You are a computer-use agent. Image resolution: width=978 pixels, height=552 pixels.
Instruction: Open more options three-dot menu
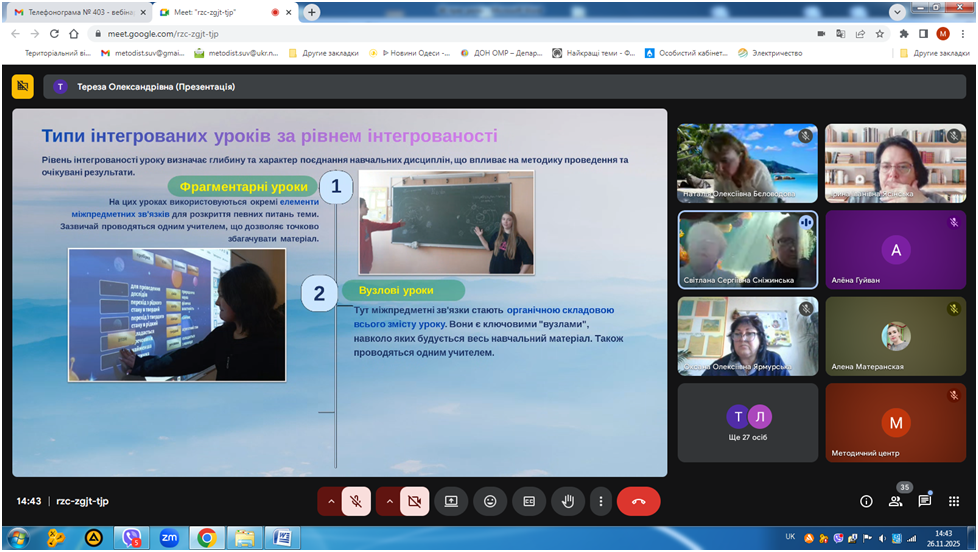tap(600, 501)
